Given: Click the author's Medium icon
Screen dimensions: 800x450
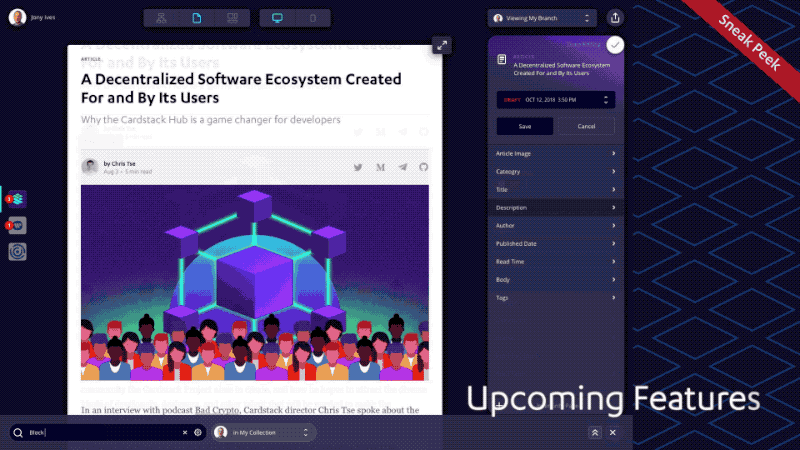Looking at the screenshot, I should coord(381,167).
